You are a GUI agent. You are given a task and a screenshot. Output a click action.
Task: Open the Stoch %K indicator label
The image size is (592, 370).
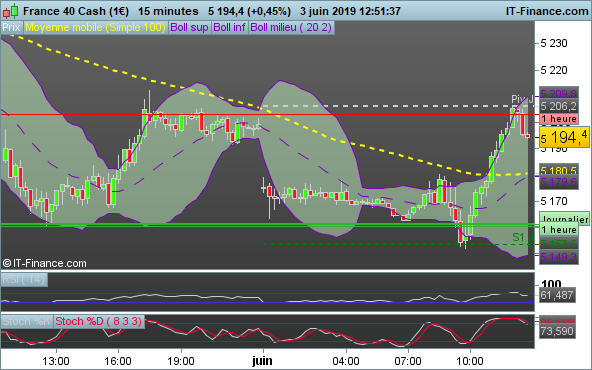[27, 321]
